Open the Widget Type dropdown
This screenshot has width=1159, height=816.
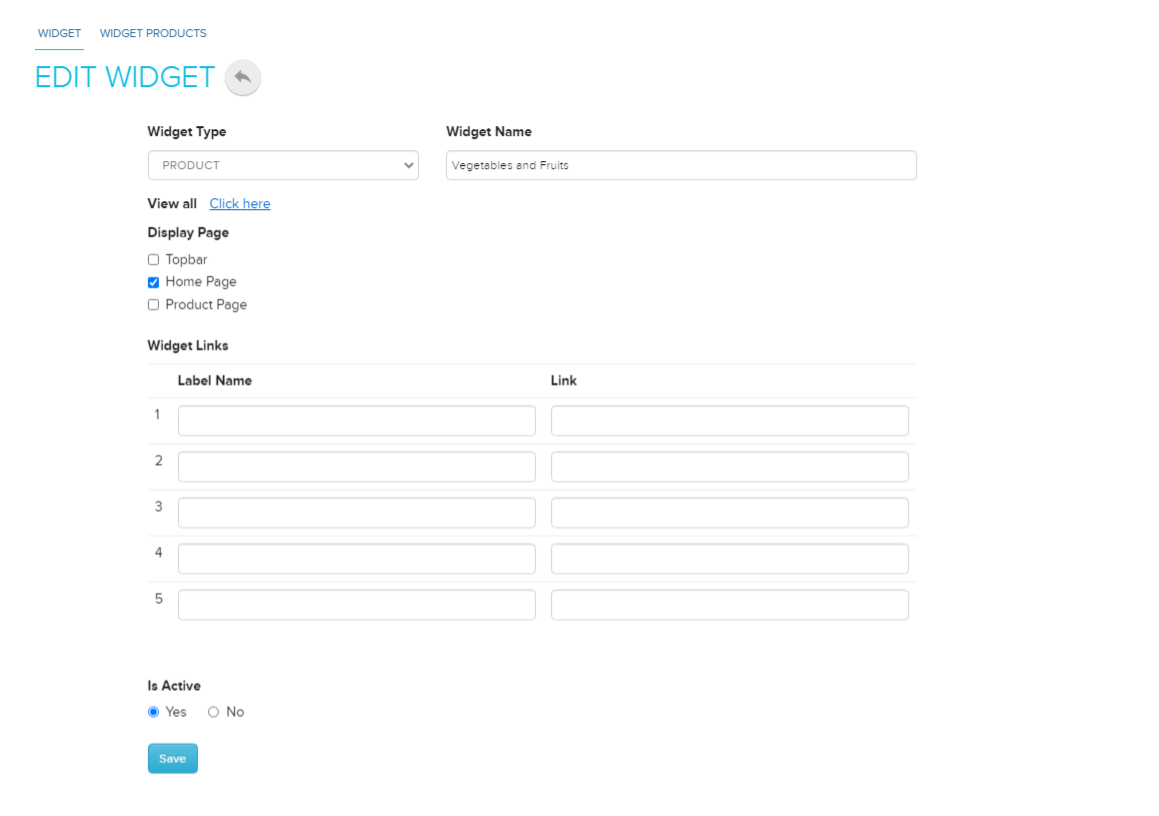point(283,166)
